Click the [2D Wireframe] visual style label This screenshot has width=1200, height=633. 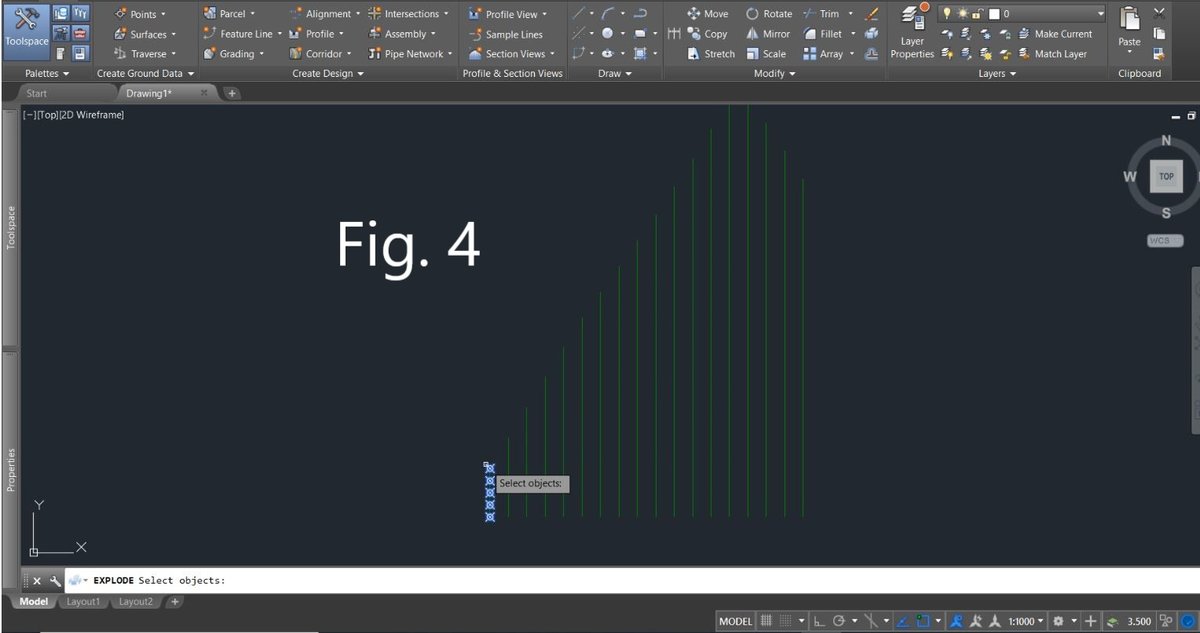pyautogui.click(x=91, y=115)
